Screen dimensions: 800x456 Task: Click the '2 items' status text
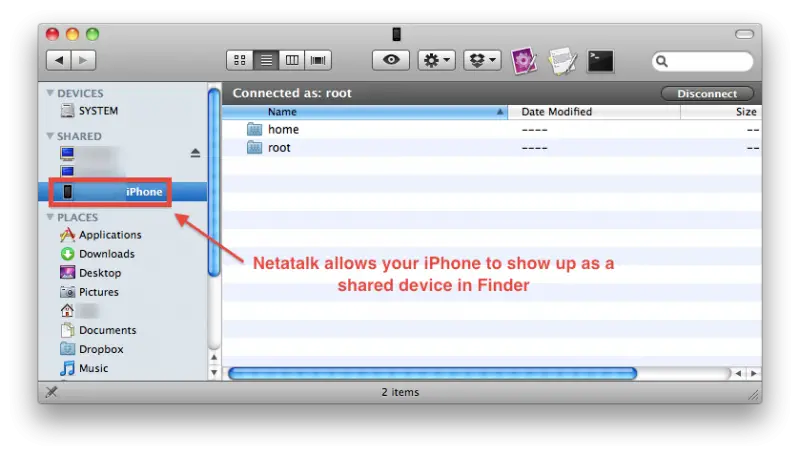tap(400, 392)
